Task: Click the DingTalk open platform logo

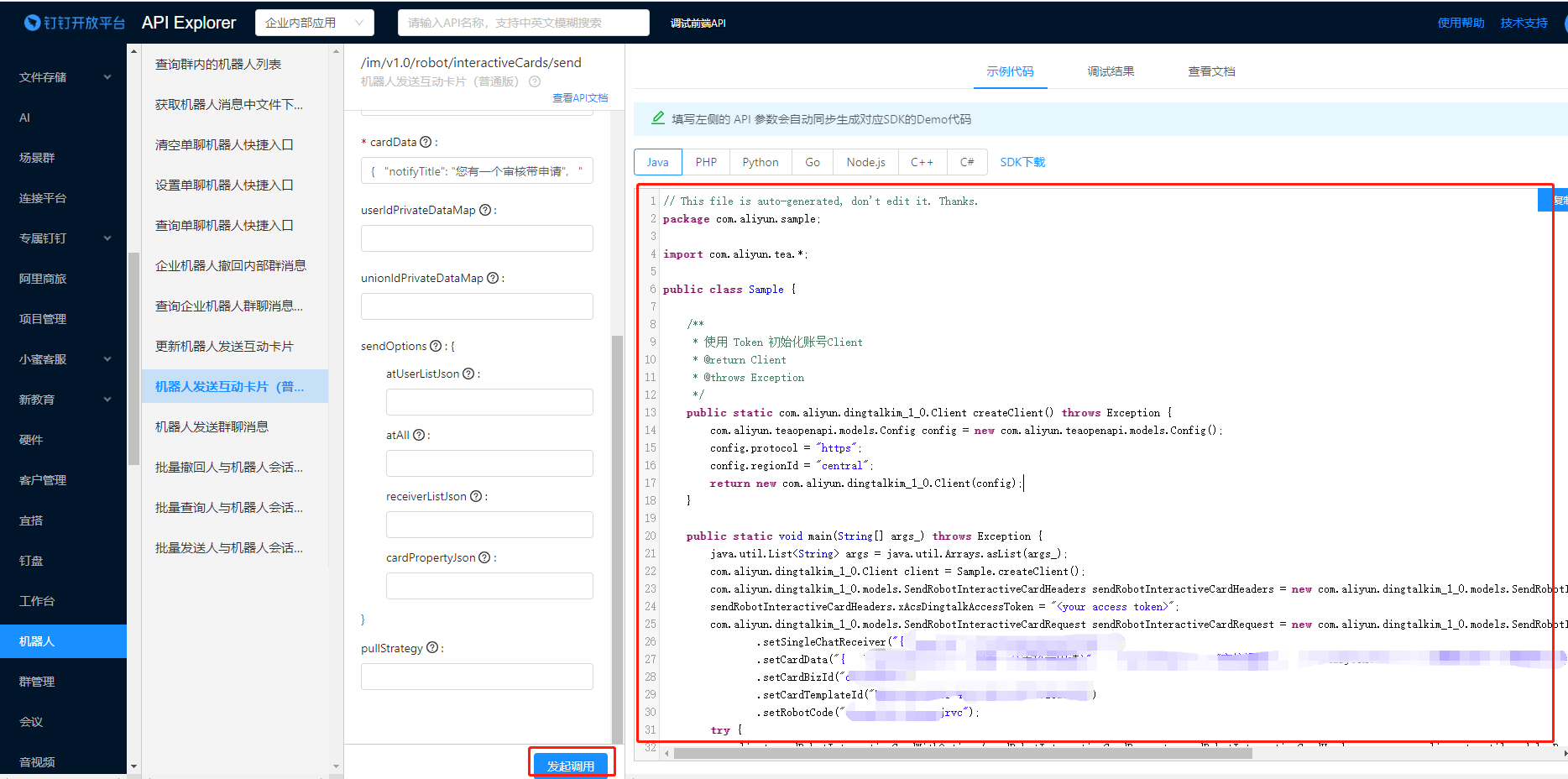Action: click(75, 23)
